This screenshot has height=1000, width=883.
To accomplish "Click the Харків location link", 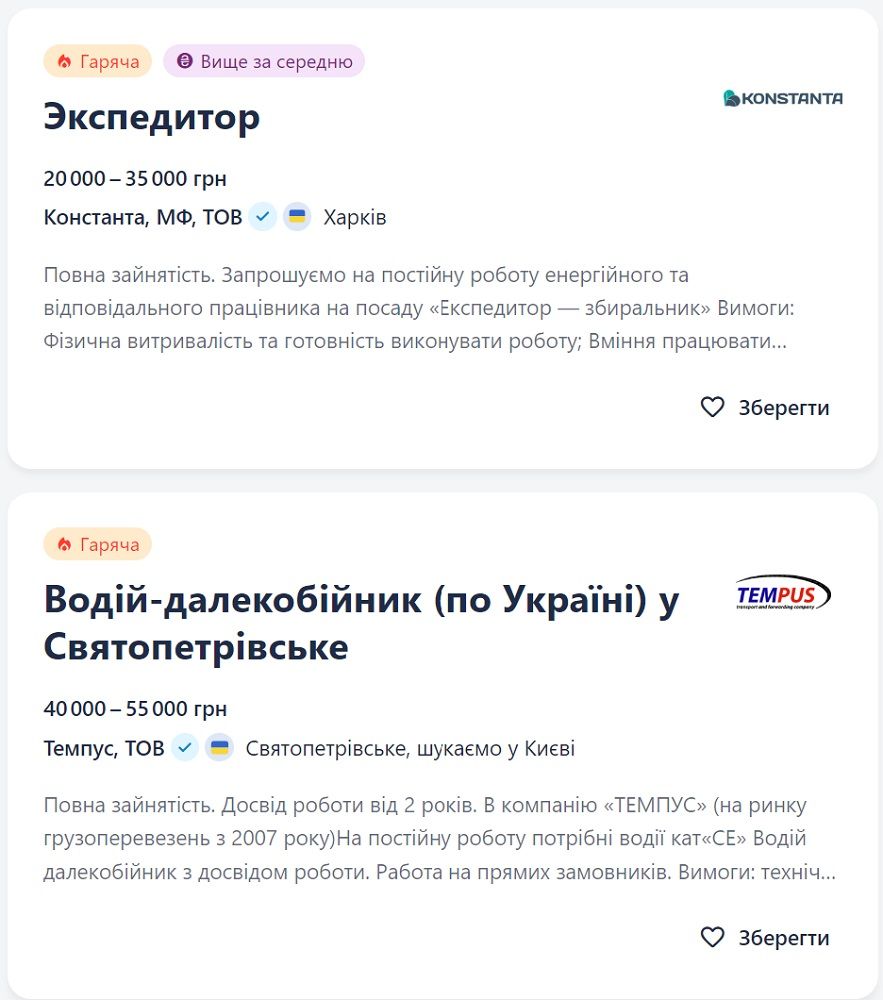I will (353, 216).
